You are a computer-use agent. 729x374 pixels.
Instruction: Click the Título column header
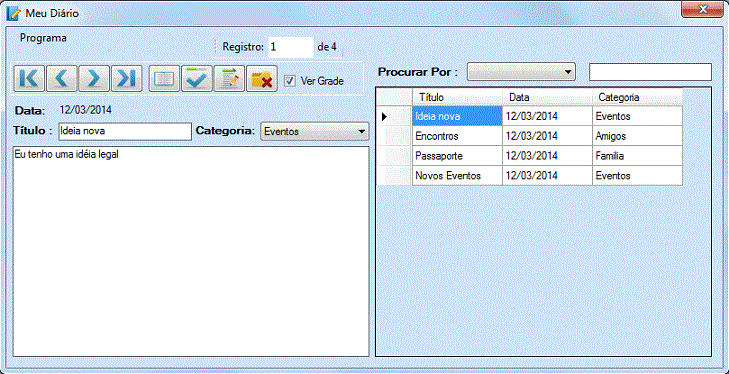pyautogui.click(x=457, y=97)
